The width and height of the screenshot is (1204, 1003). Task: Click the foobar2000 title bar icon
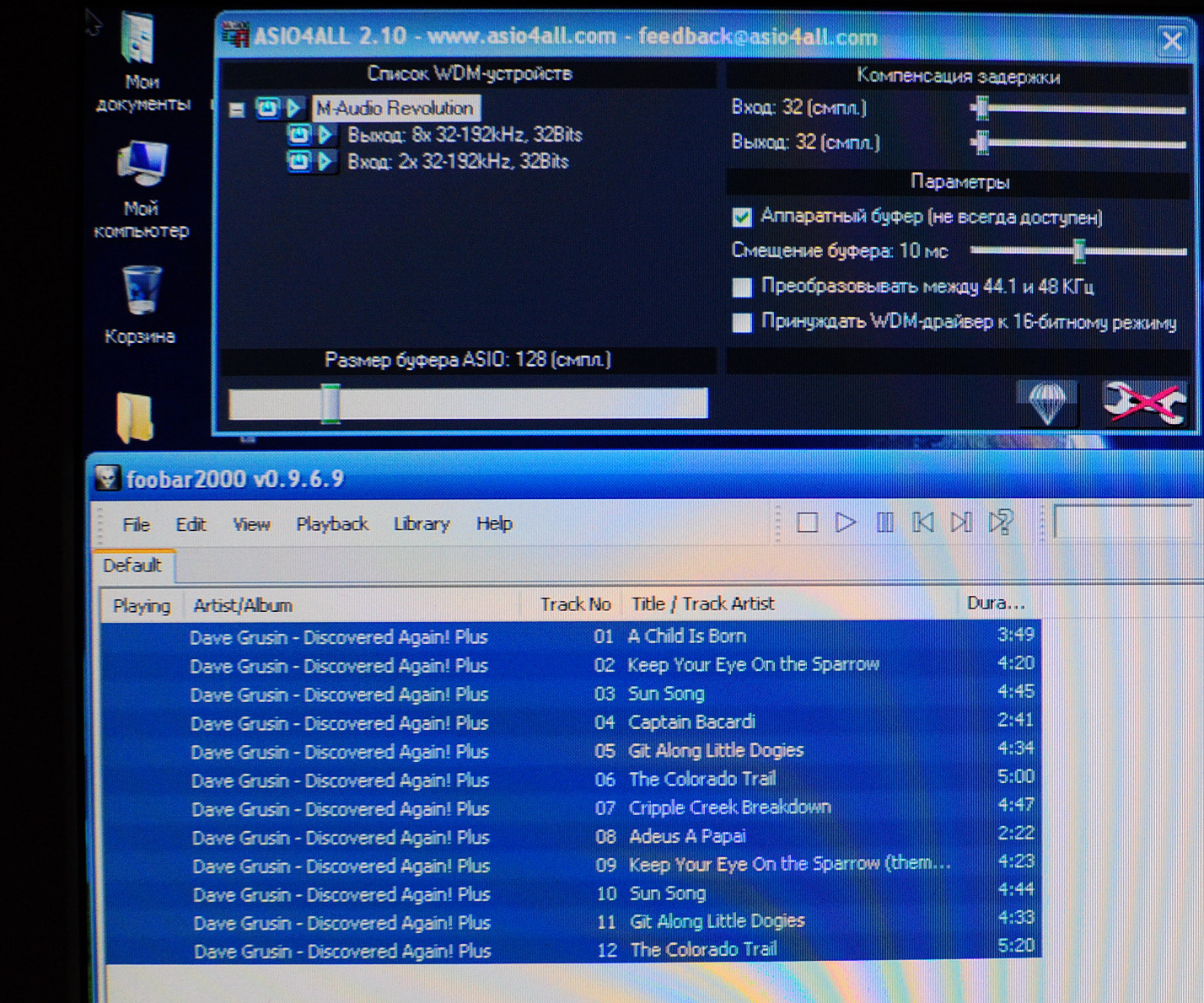click(x=107, y=479)
